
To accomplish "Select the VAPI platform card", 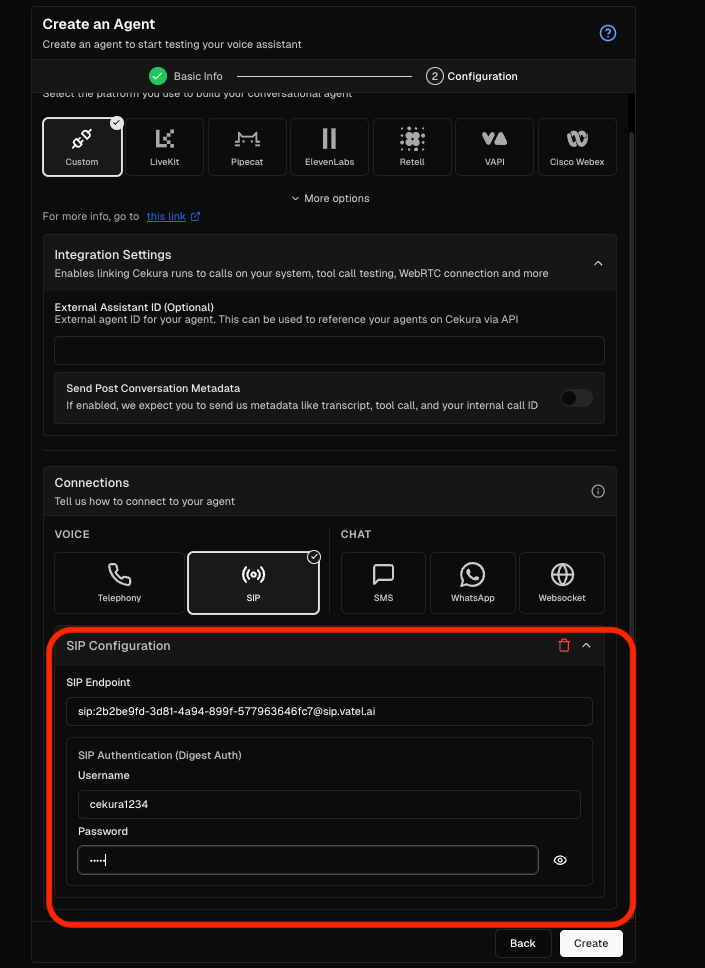I will pos(494,147).
